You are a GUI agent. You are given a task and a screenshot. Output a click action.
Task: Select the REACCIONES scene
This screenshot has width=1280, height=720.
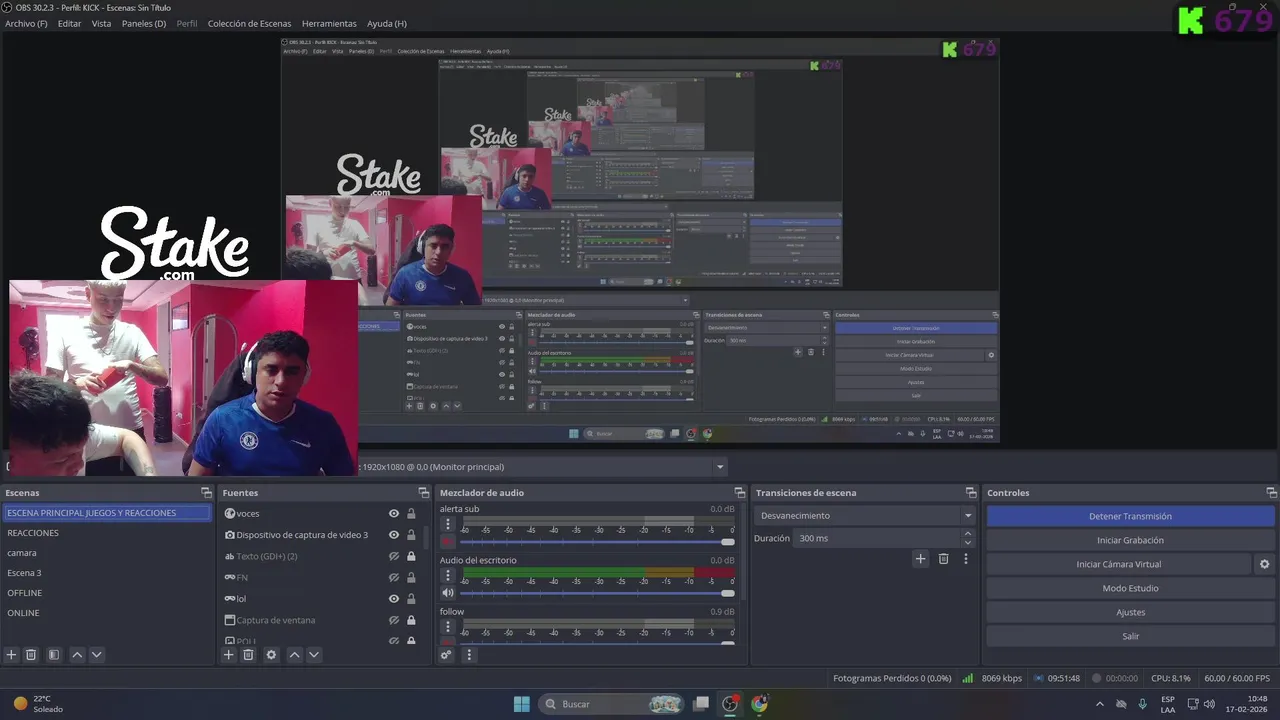(107, 533)
